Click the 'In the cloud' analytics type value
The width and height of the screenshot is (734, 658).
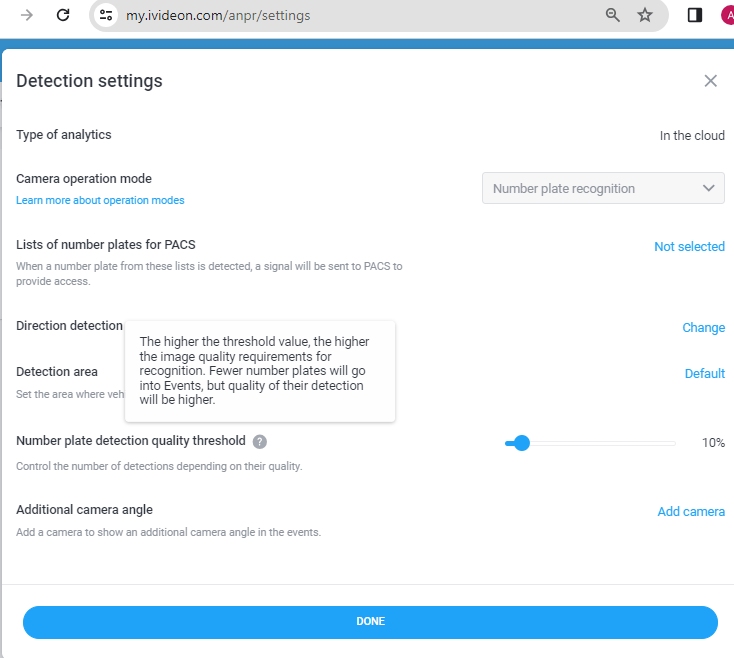pyautogui.click(x=692, y=136)
